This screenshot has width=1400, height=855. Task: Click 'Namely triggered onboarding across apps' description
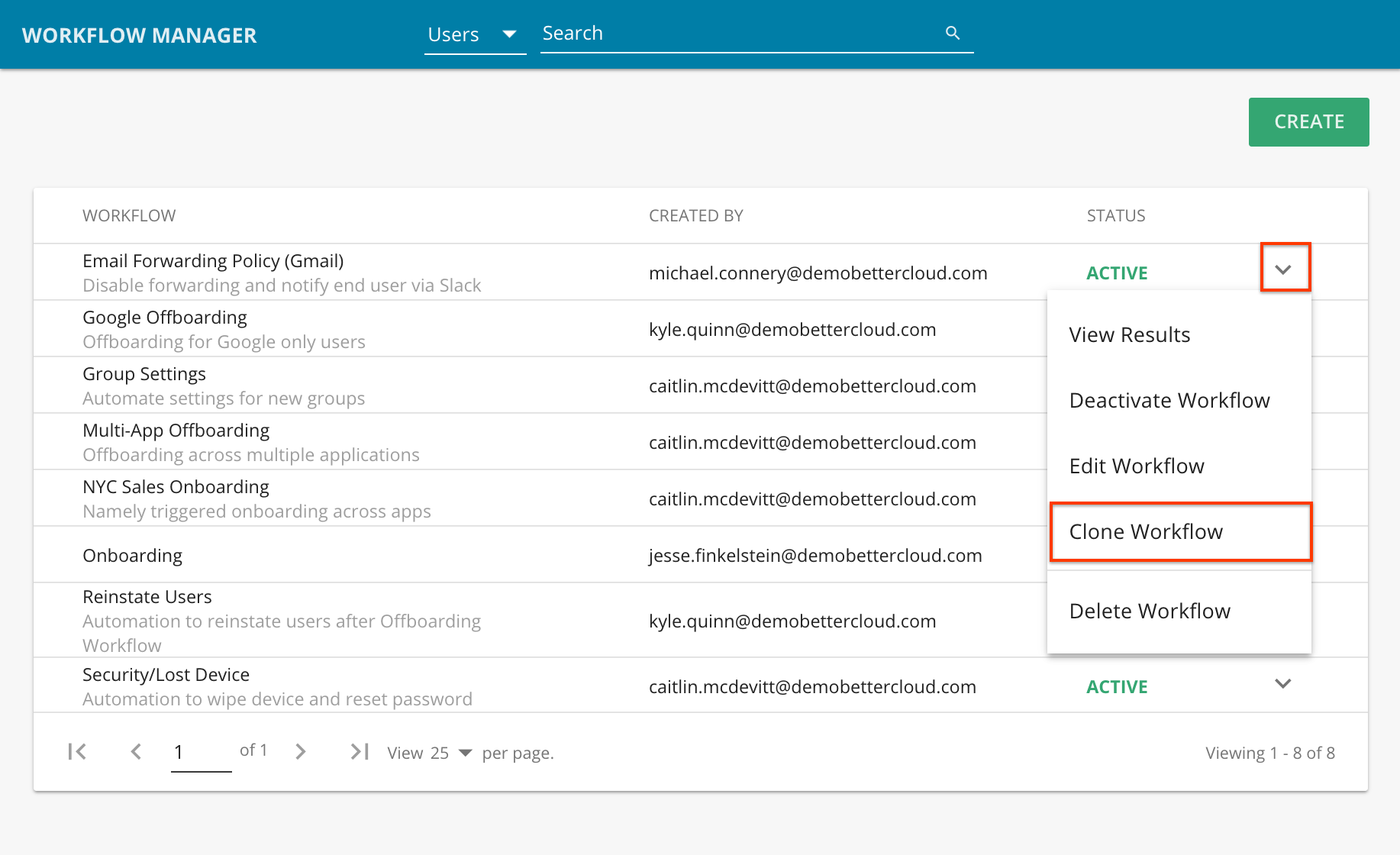256,511
